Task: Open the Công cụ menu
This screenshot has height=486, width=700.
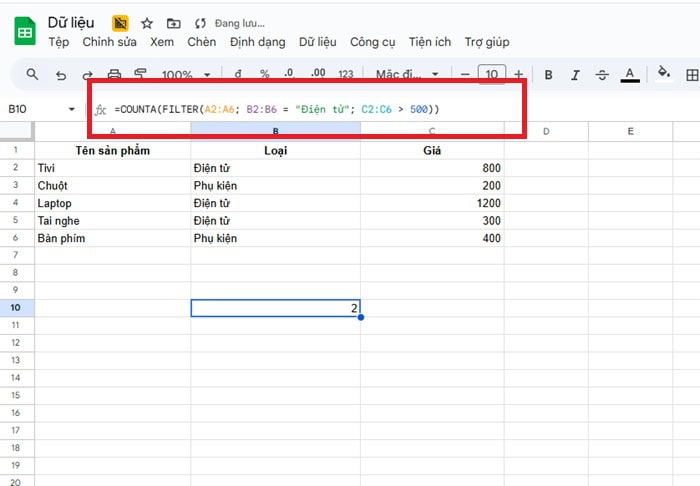Action: tap(372, 42)
